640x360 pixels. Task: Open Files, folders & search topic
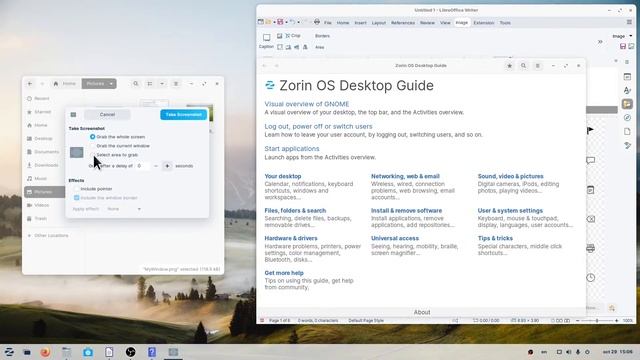[295, 211]
